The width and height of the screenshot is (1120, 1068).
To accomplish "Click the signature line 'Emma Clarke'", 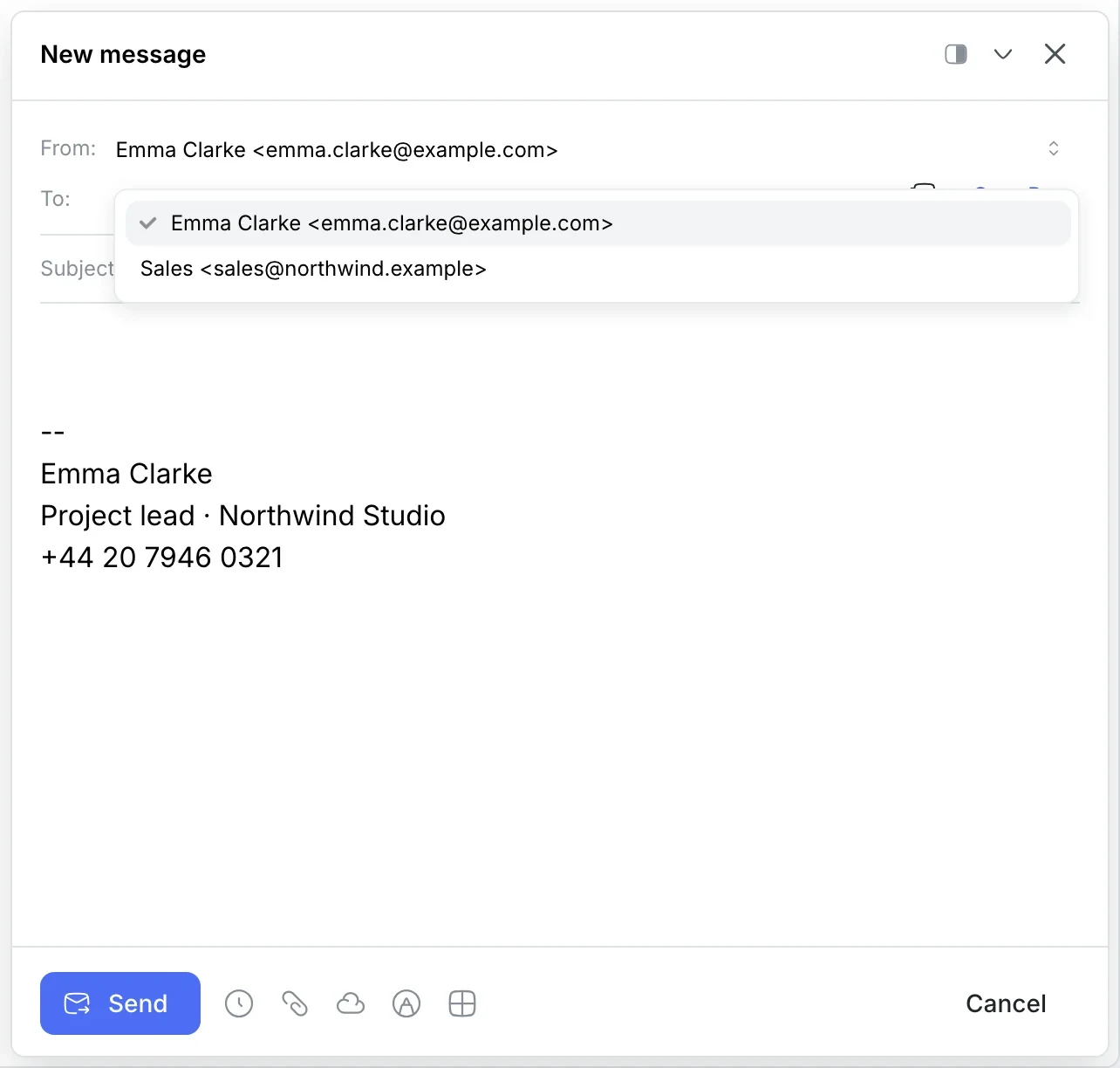I will 126,474.
